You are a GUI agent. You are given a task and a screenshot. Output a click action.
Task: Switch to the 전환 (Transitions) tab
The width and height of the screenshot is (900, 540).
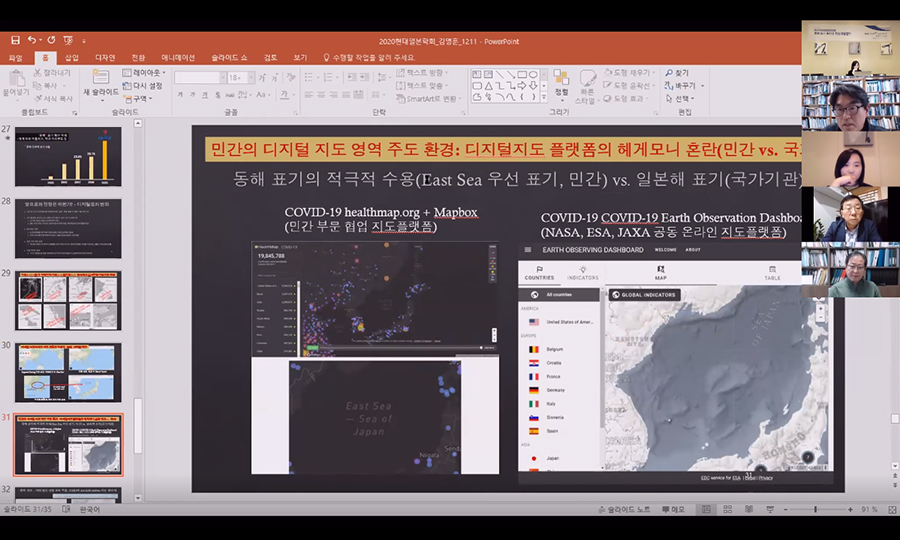138,57
